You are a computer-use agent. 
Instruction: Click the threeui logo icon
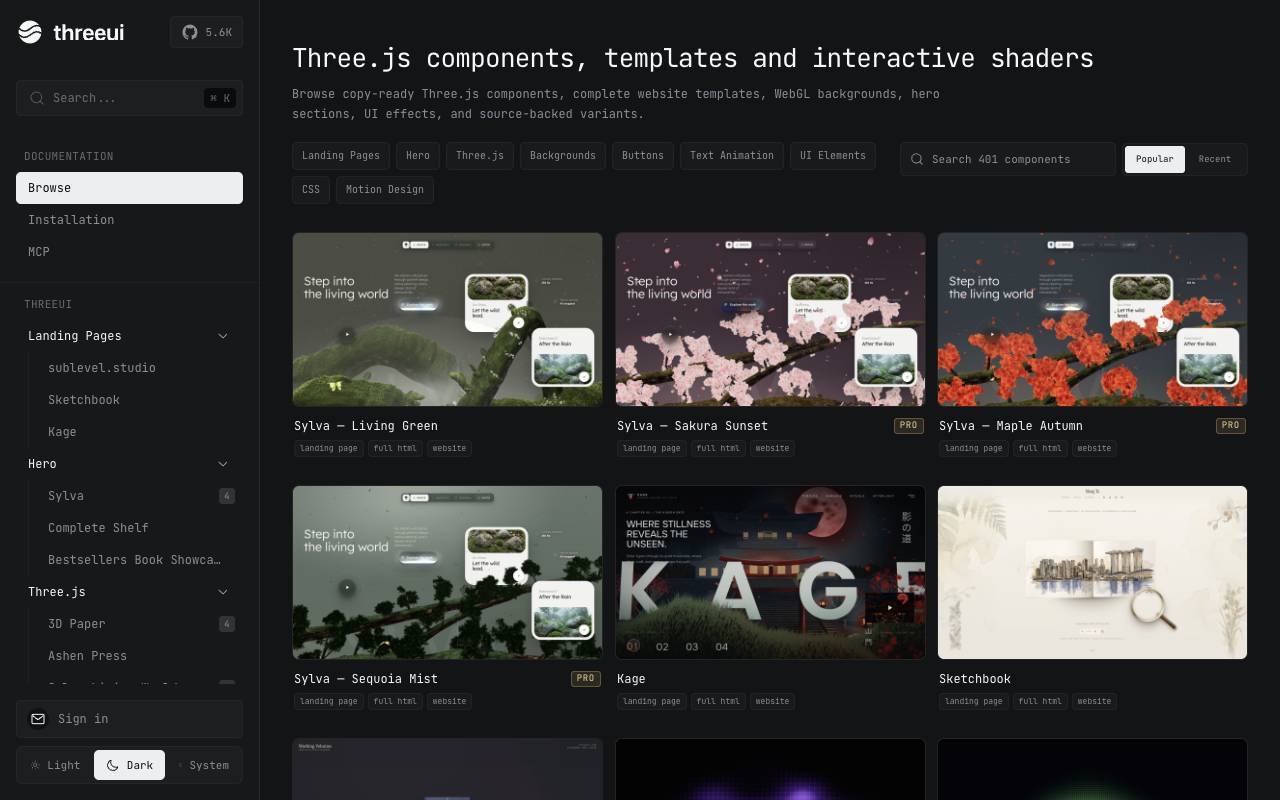click(x=30, y=32)
